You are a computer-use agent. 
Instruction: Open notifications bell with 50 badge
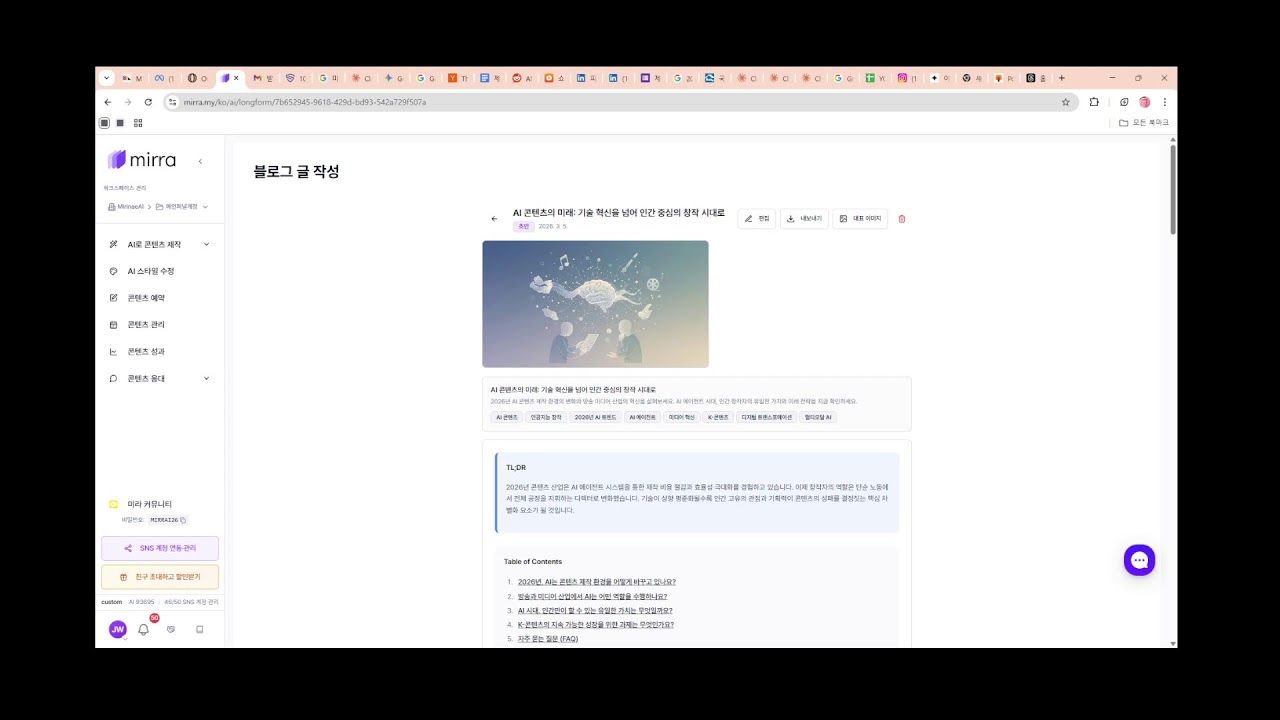(x=144, y=629)
